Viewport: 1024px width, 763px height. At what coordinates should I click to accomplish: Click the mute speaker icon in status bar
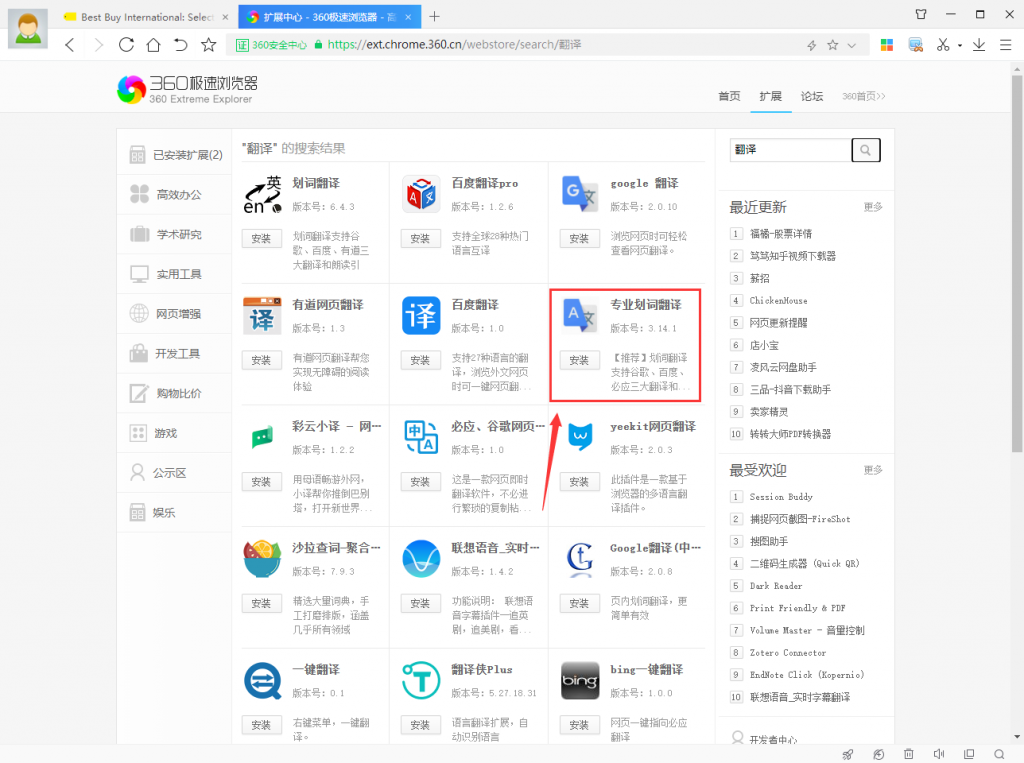(938, 754)
